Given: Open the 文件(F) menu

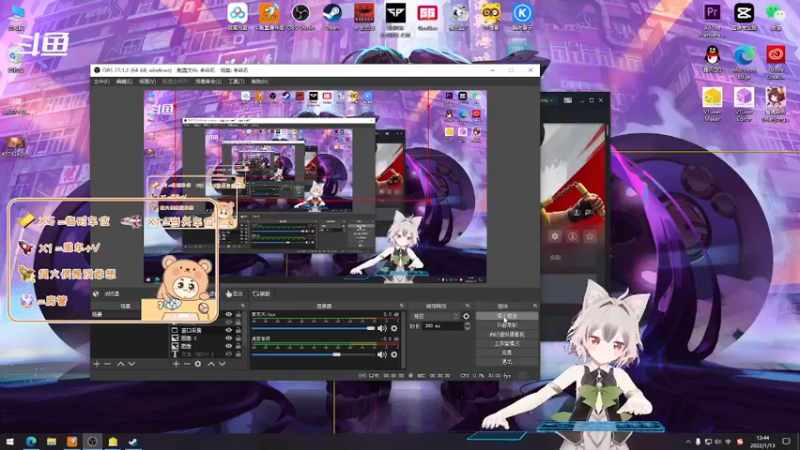Looking at the screenshot, I should point(102,82).
